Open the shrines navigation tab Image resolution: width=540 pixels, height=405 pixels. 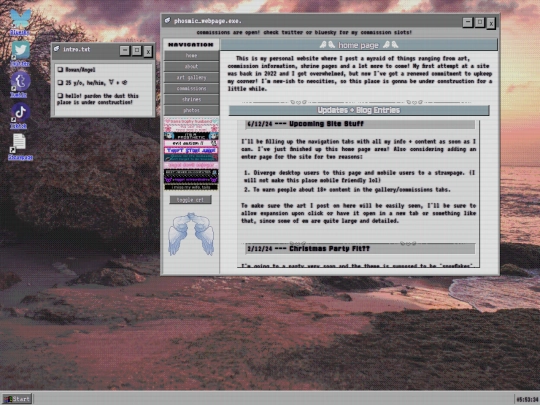(191, 99)
